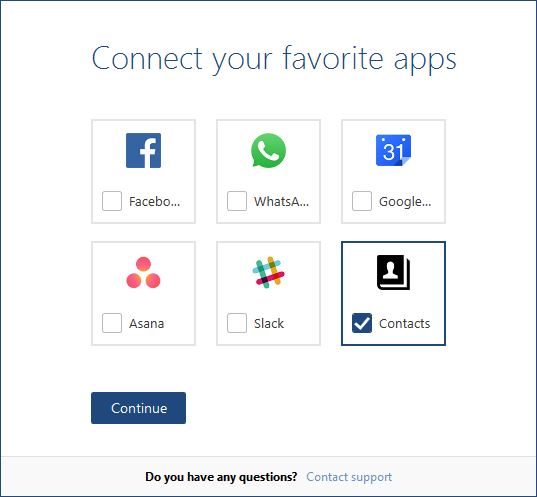Uncheck the Contacts checkbox

[362, 323]
